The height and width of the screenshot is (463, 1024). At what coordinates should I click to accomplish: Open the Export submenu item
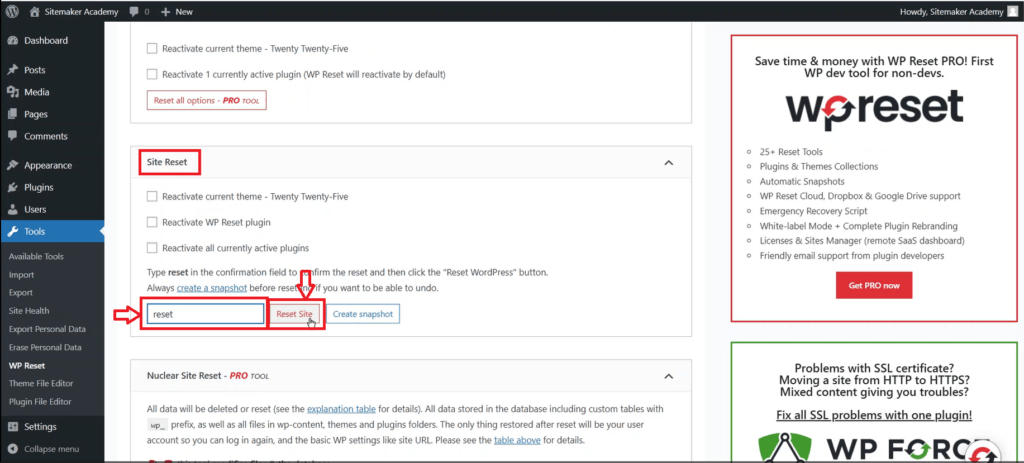[21, 293]
